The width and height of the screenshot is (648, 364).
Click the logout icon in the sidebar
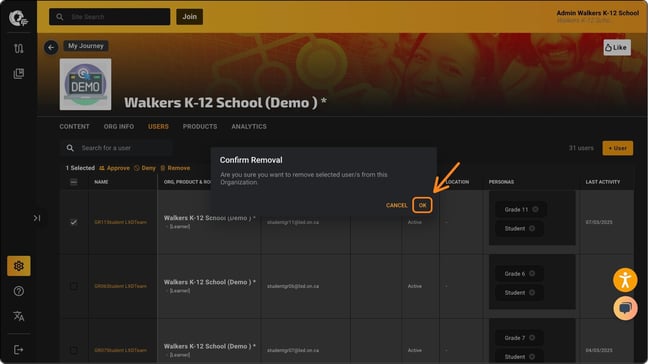[19, 350]
